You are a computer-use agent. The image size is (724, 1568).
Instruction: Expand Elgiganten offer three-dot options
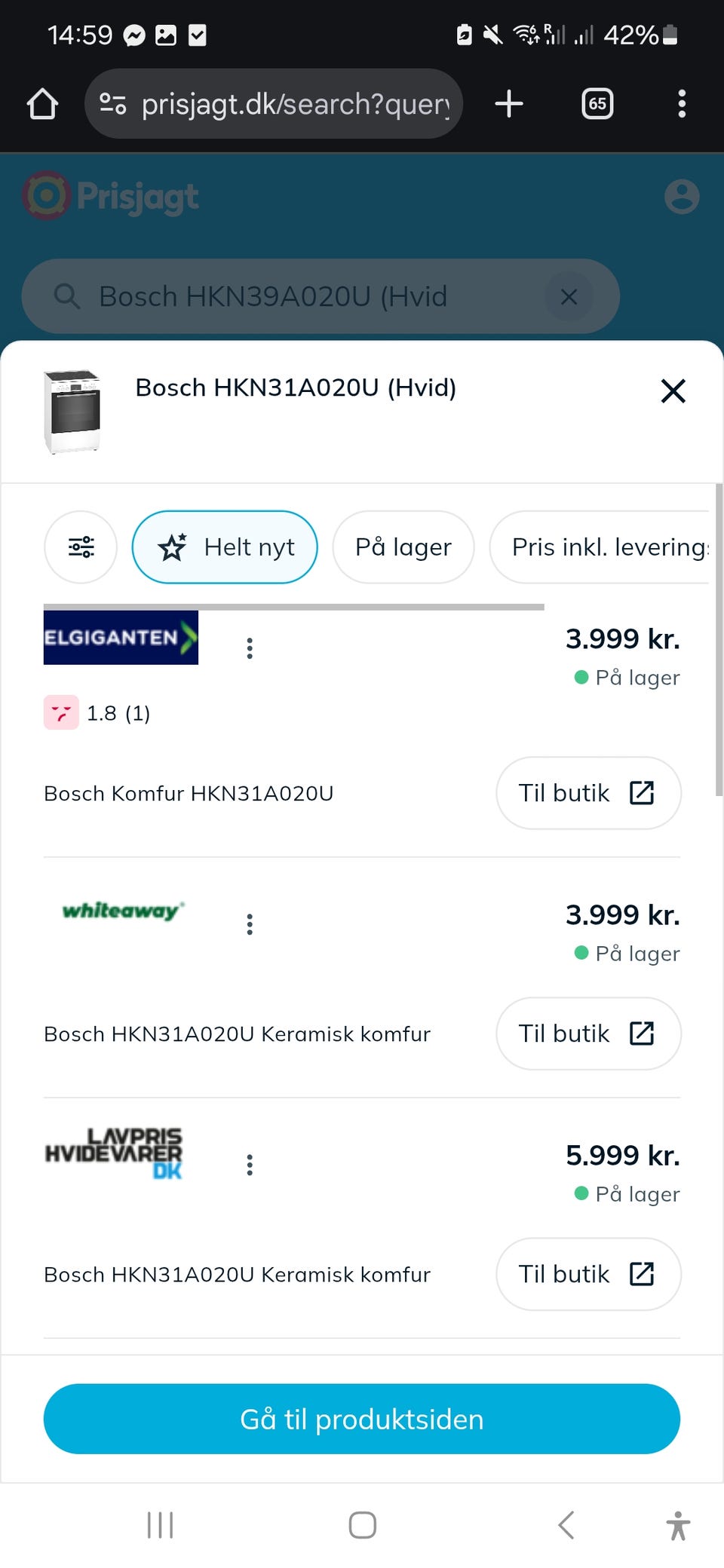[250, 648]
